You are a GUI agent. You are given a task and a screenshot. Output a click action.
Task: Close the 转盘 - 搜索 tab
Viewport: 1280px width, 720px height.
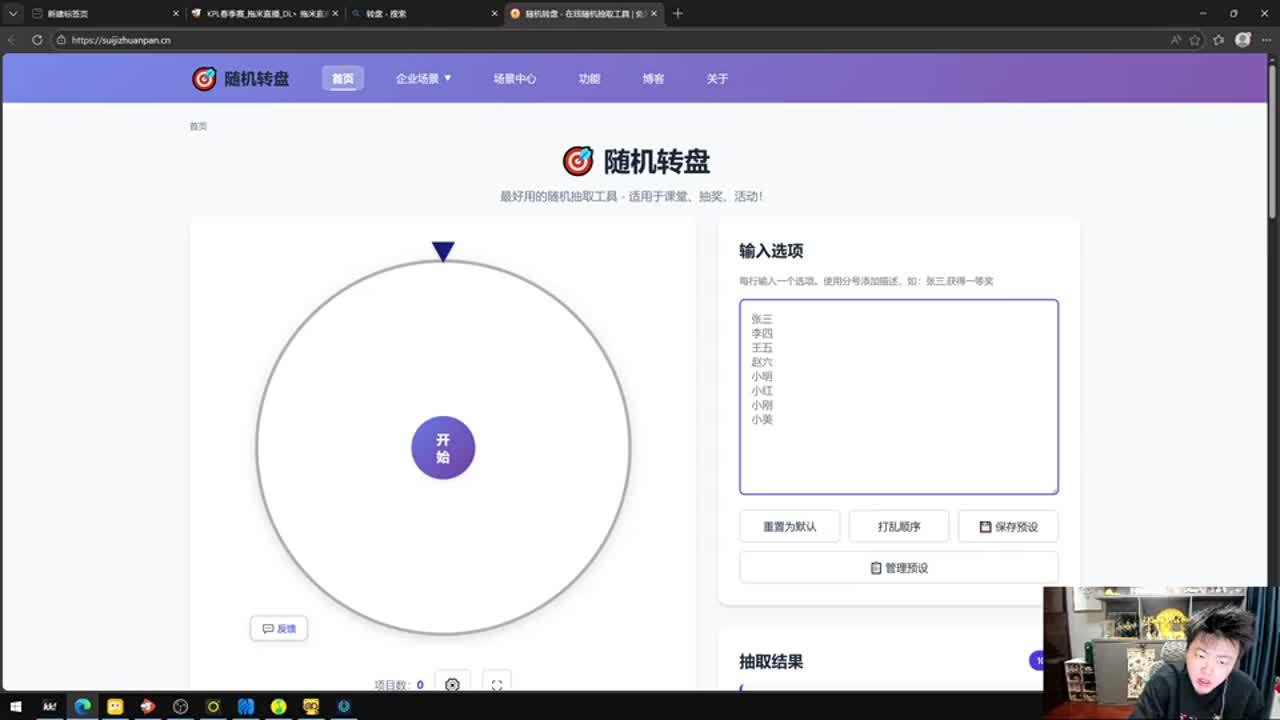coord(495,13)
